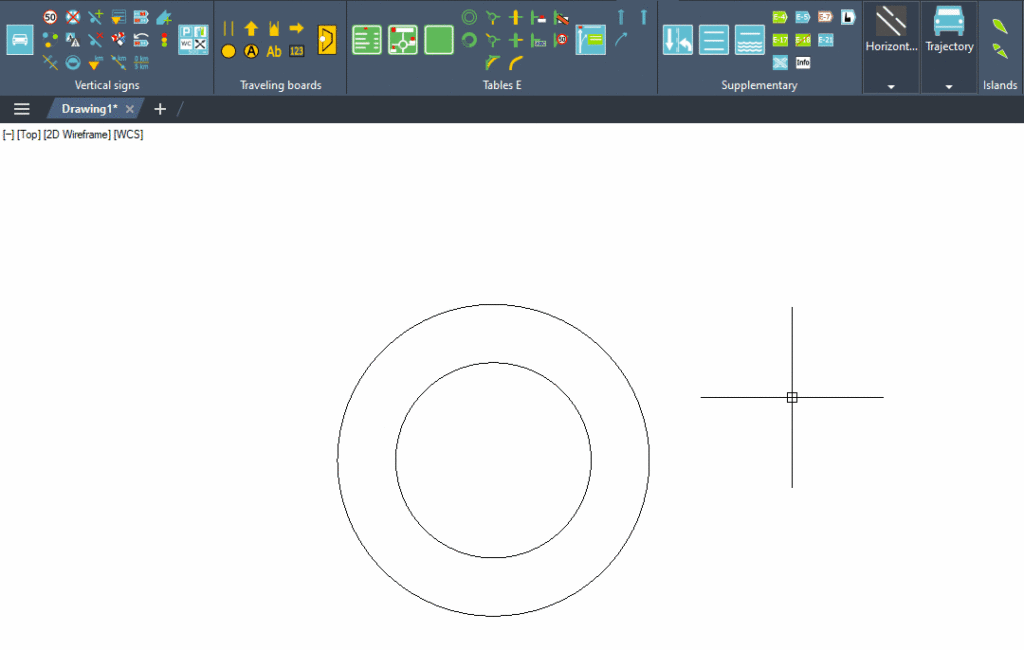Screen dimensions: 1024x650
Task: Click the crossed-out E-18 sign icon
Action: [803, 40]
